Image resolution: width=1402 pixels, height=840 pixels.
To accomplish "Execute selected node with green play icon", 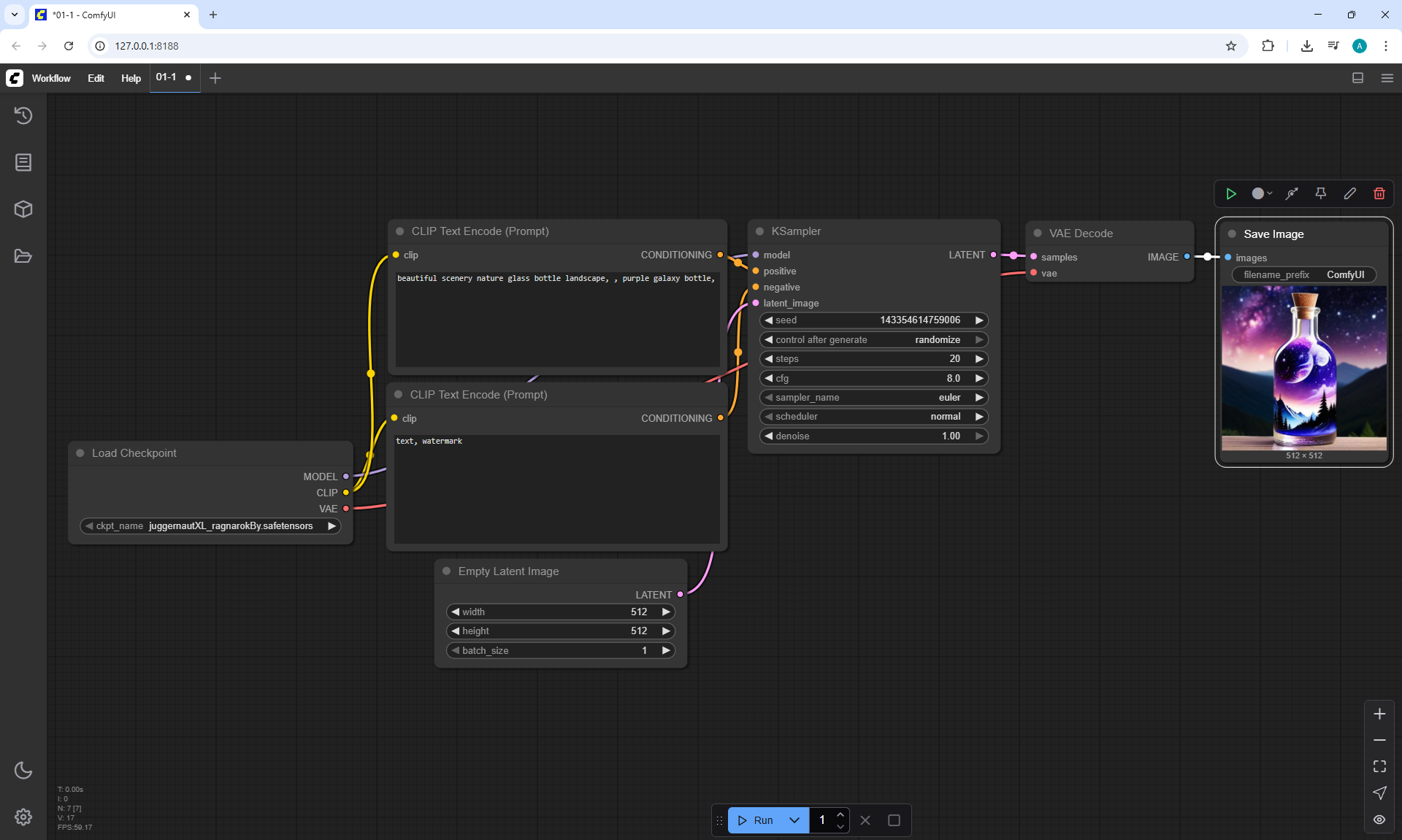I will pyautogui.click(x=1231, y=193).
